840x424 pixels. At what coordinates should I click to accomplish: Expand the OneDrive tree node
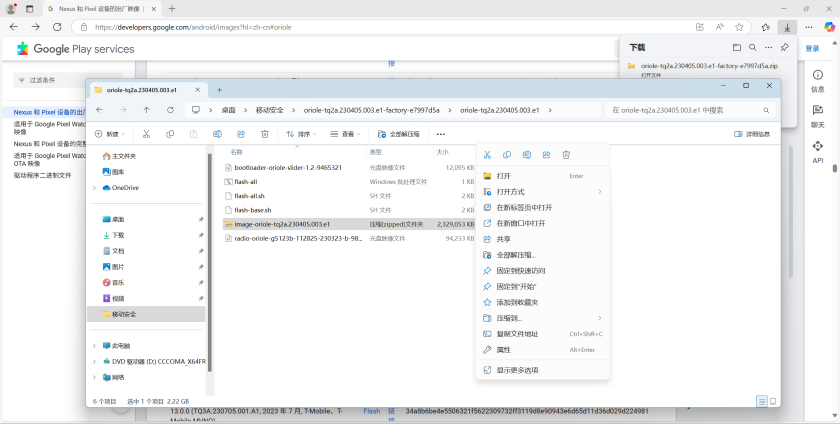click(94, 187)
